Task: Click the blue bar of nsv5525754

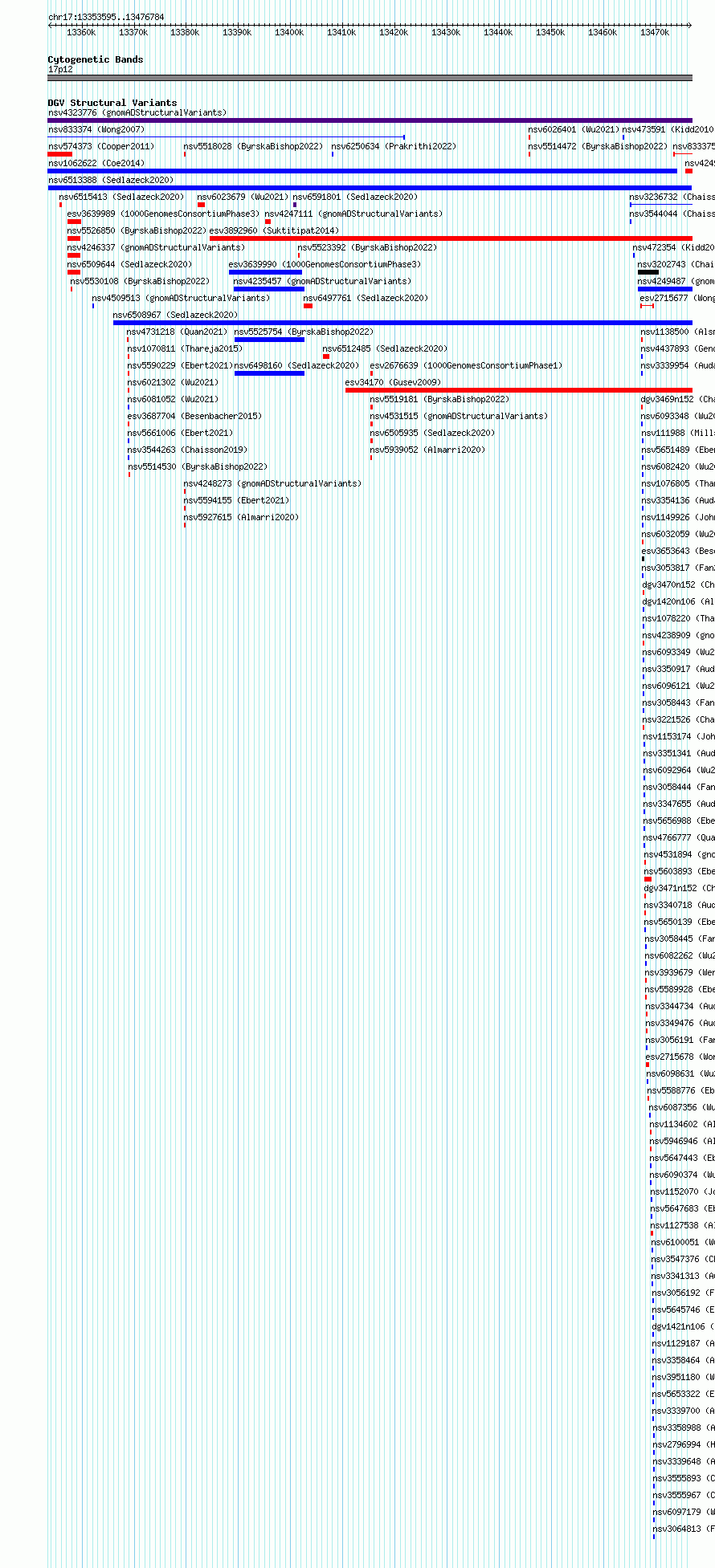Action: (269, 340)
